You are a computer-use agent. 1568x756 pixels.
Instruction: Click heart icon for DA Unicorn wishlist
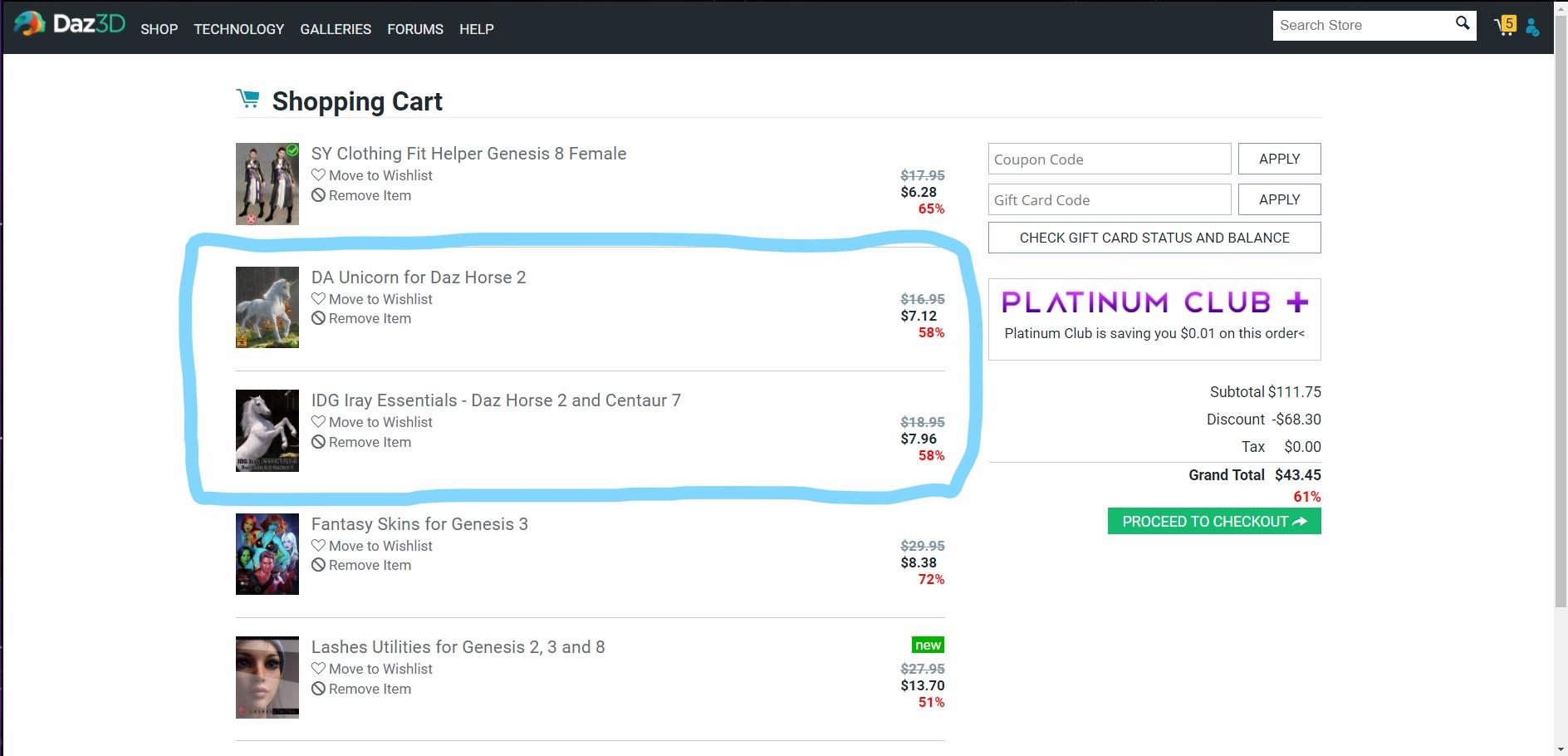pos(318,299)
